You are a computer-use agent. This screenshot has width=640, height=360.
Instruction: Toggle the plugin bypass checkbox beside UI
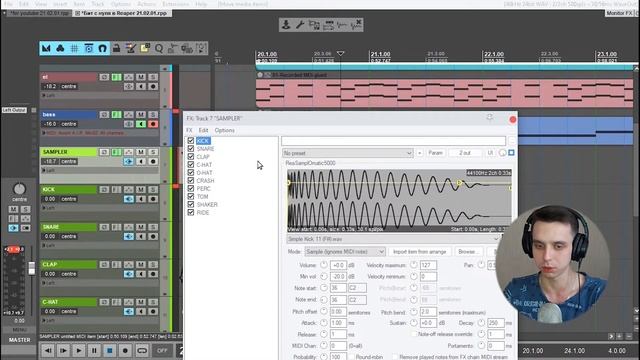click(511, 153)
